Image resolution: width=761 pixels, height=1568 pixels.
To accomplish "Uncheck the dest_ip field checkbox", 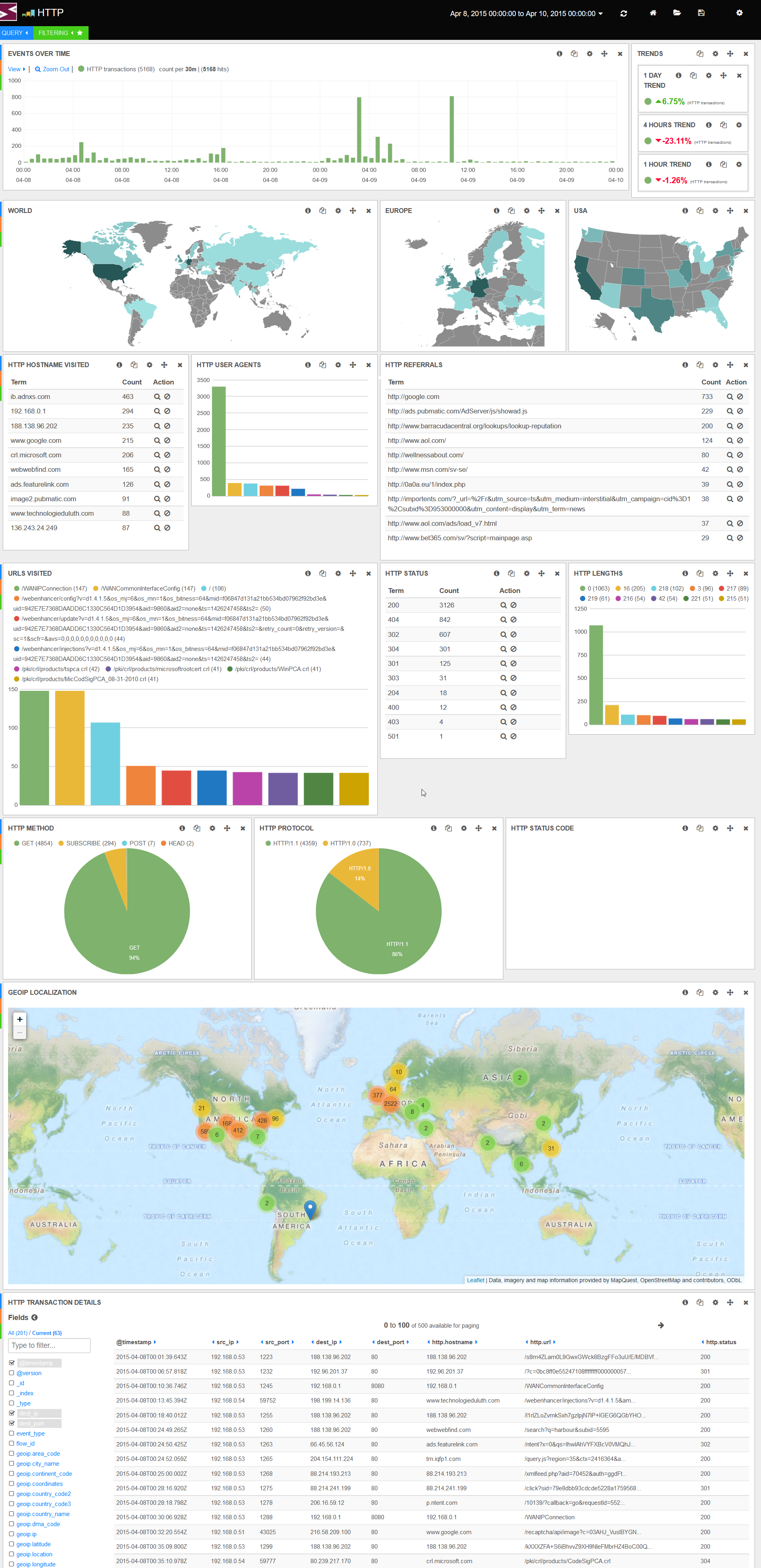I will click(x=12, y=1413).
